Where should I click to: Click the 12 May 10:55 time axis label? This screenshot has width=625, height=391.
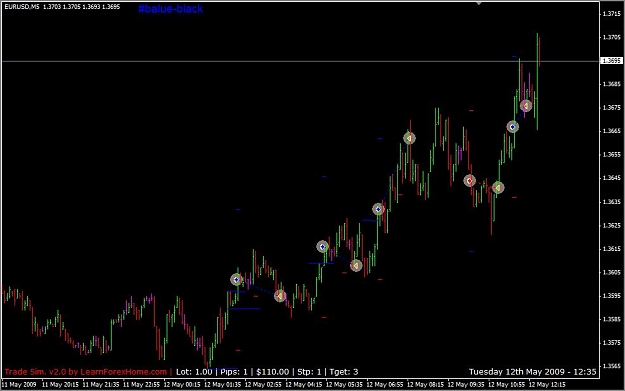coord(507,385)
